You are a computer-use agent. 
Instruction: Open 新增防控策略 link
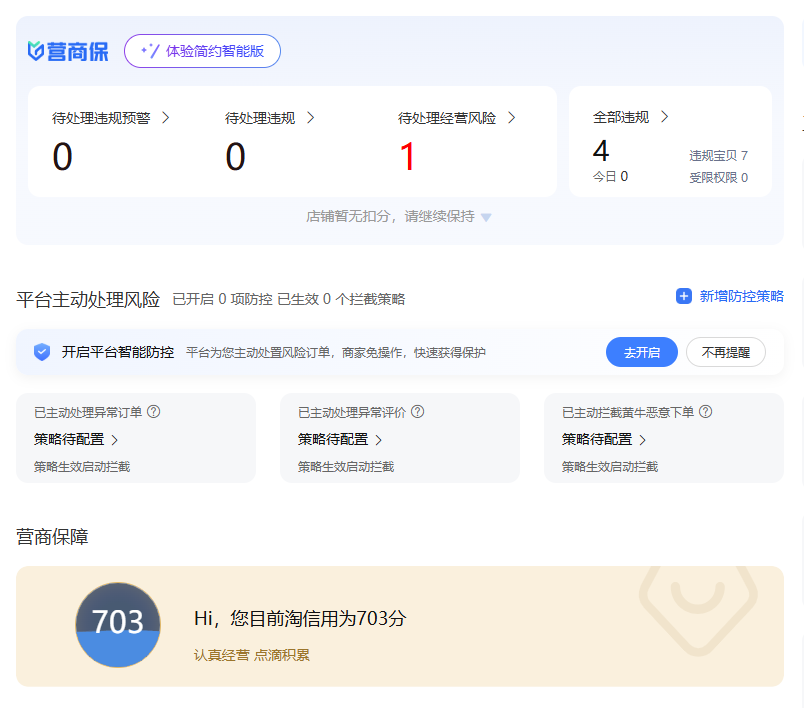(x=741, y=296)
